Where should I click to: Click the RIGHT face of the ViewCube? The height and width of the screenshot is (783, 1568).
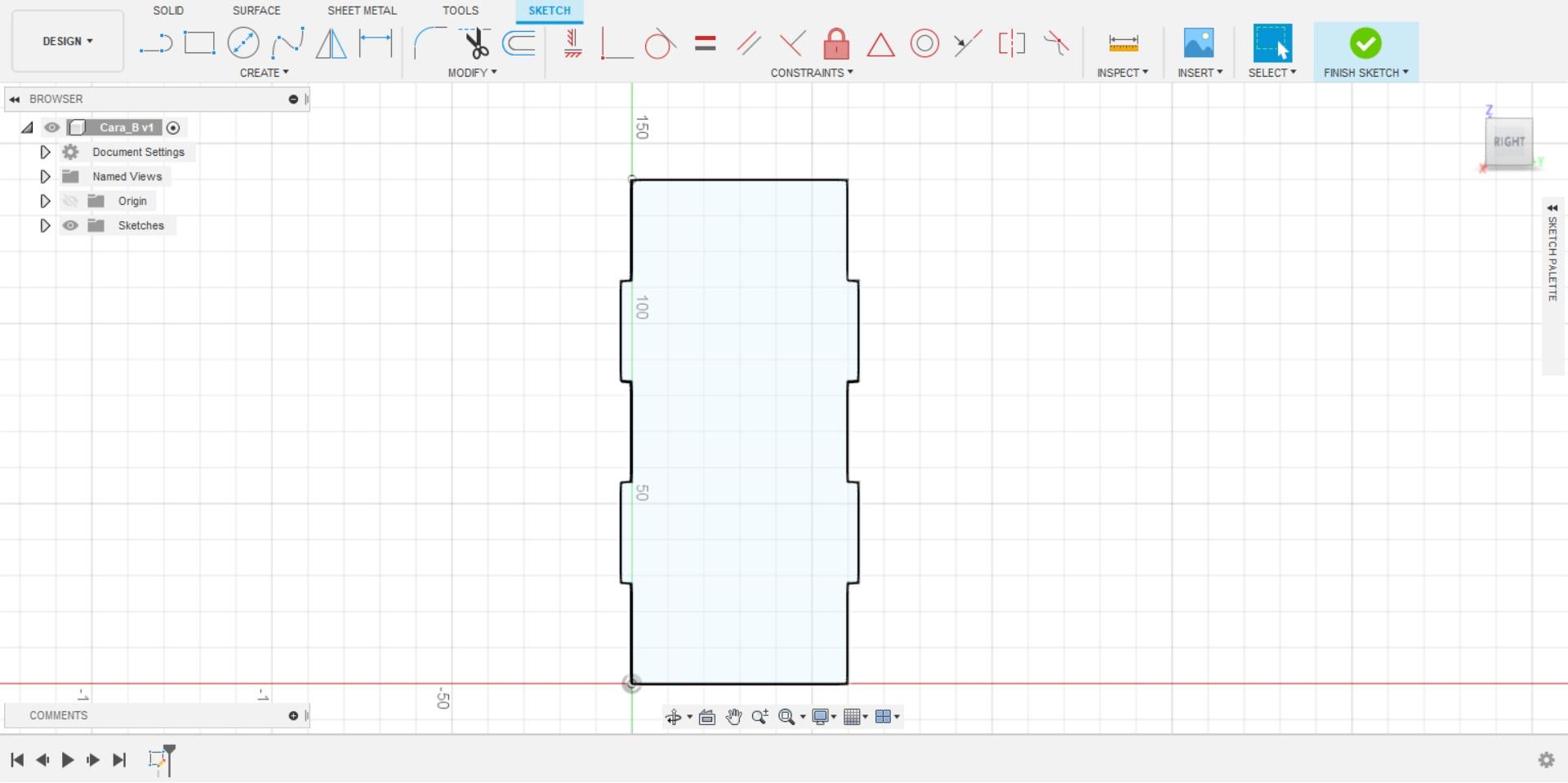click(1508, 142)
